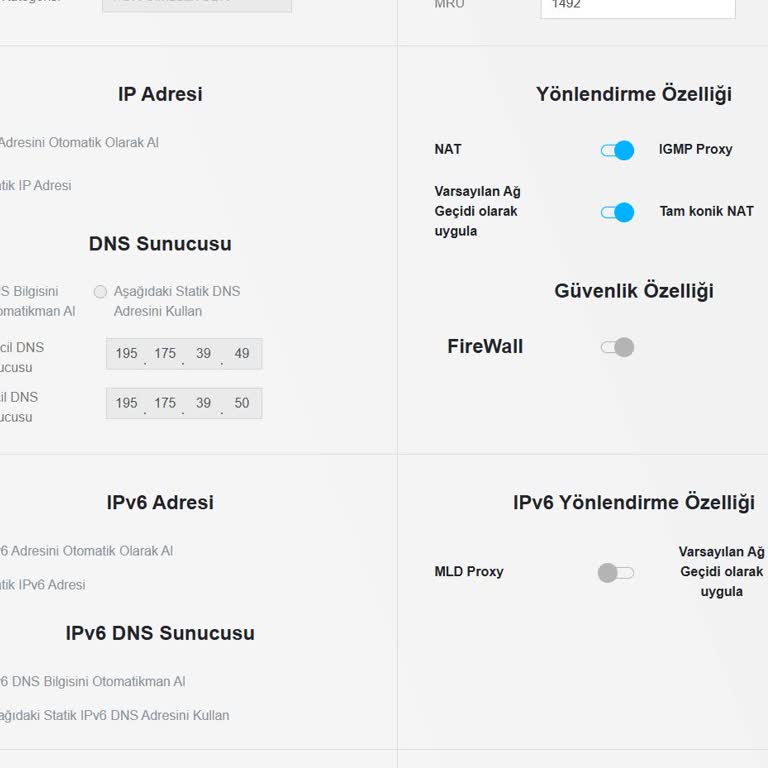Click the MRU input field
768x768 pixels.
click(x=637, y=6)
